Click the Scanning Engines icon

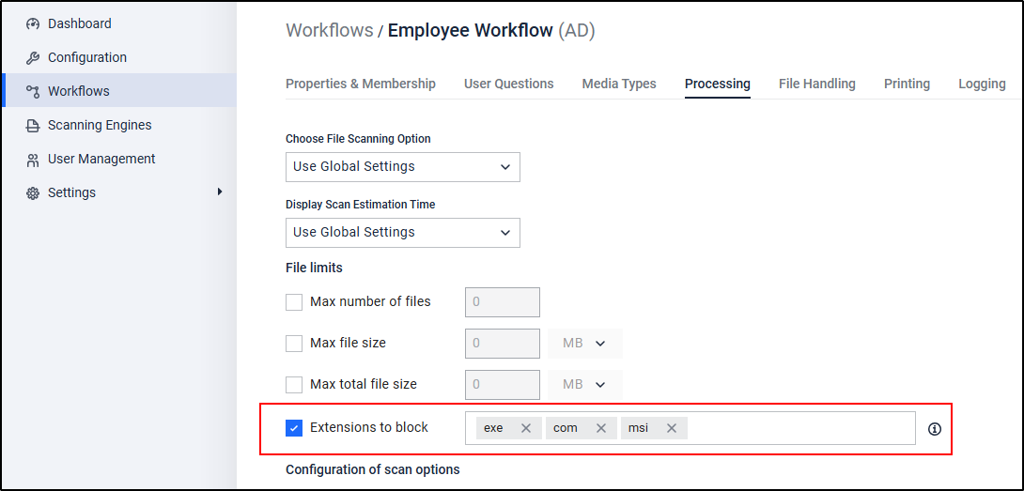click(x=33, y=125)
